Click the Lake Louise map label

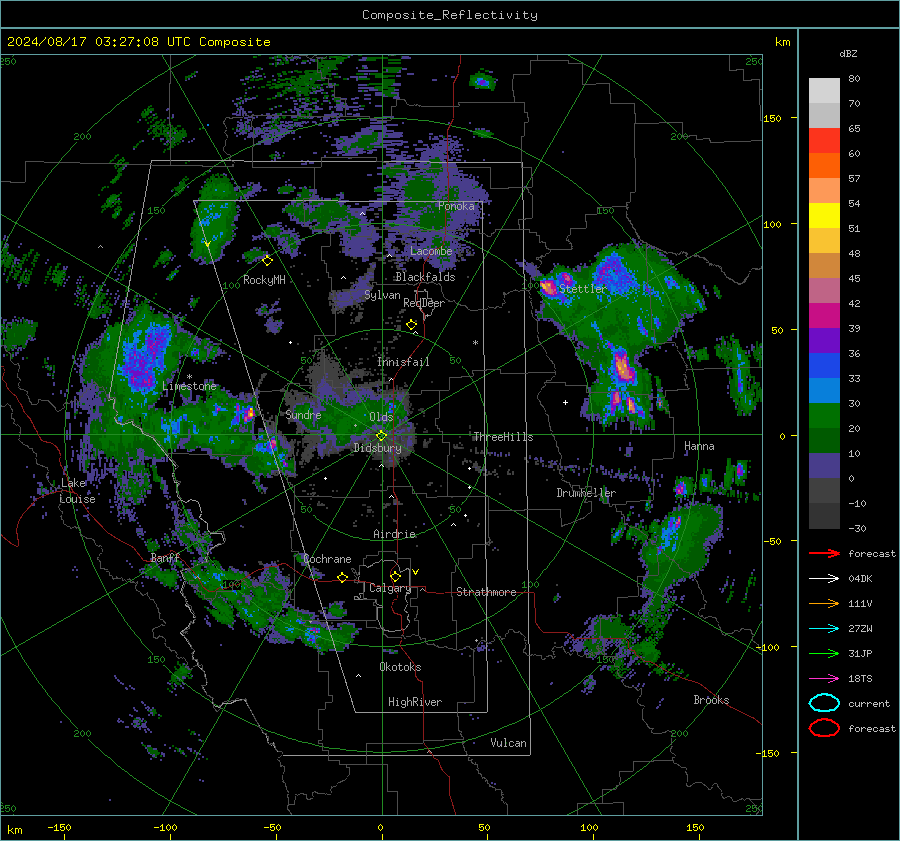(77, 491)
